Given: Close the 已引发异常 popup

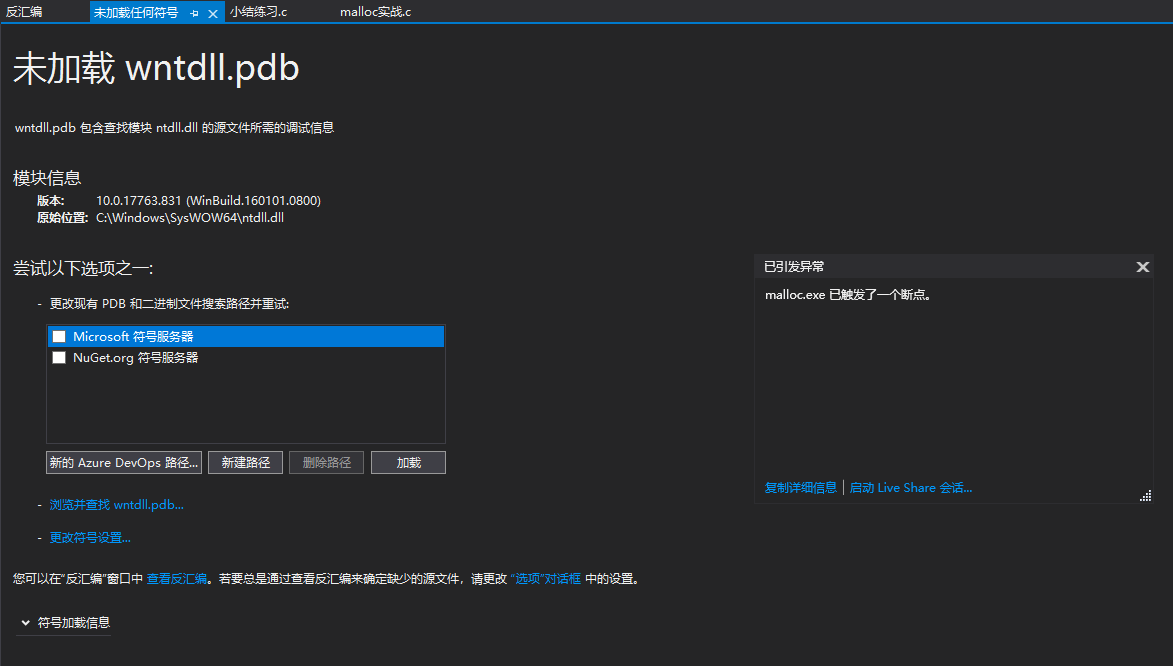Looking at the screenshot, I should [1142, 267].
